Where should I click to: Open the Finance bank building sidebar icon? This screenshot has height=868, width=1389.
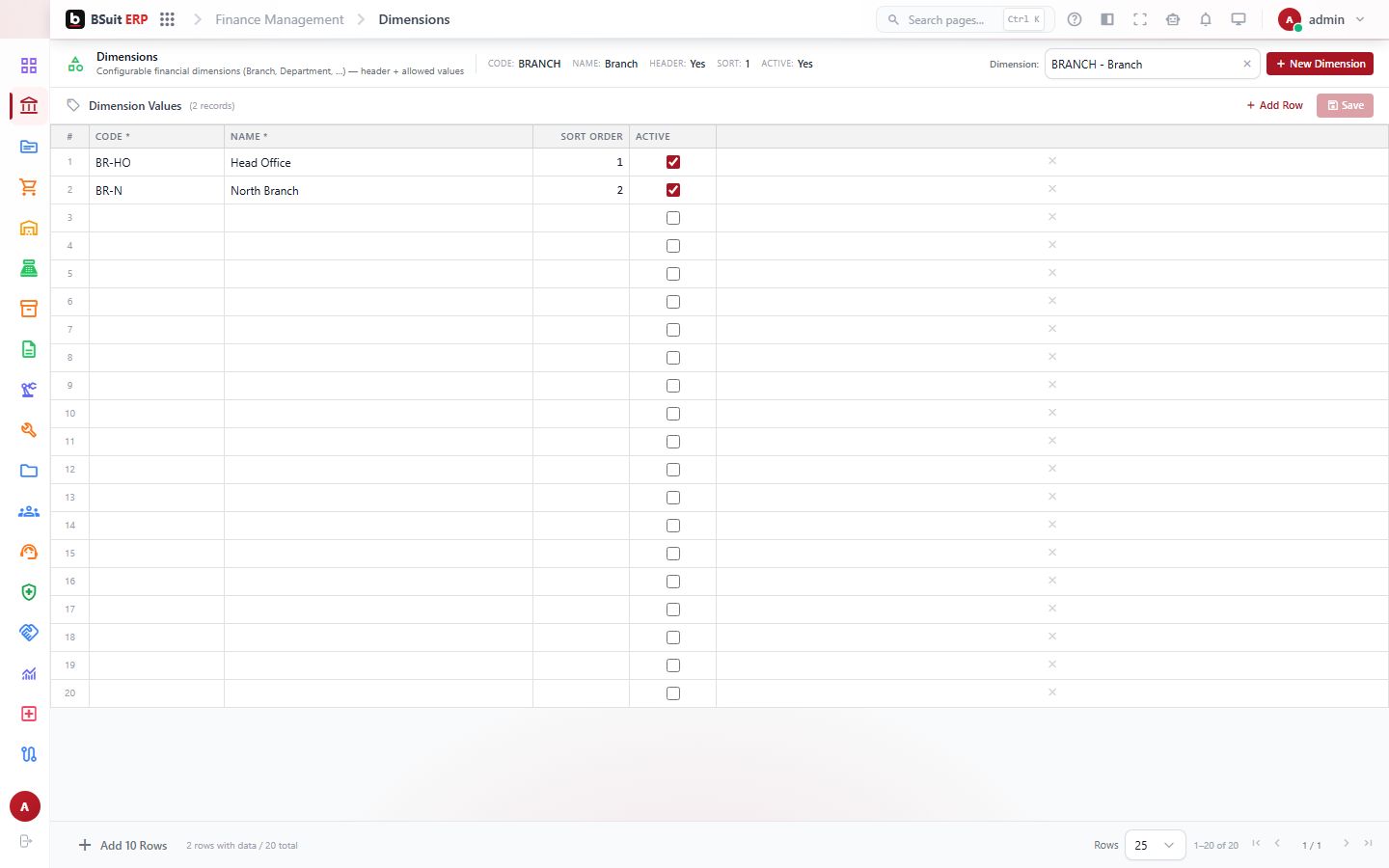coord(29,106)
